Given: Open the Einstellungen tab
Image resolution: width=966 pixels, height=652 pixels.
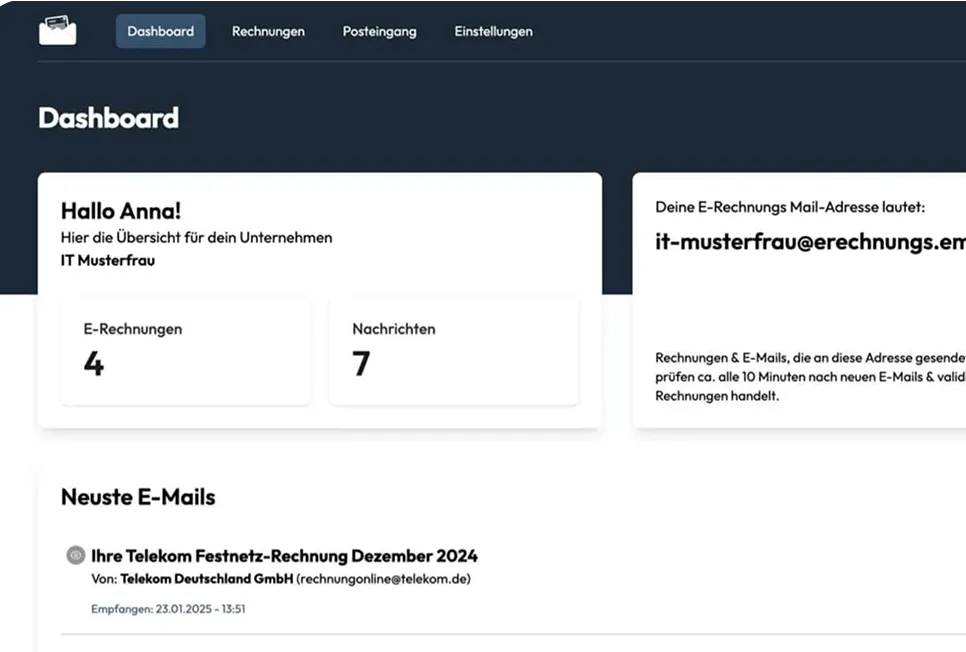Looking at the screenshot, I should pos(493,31).
